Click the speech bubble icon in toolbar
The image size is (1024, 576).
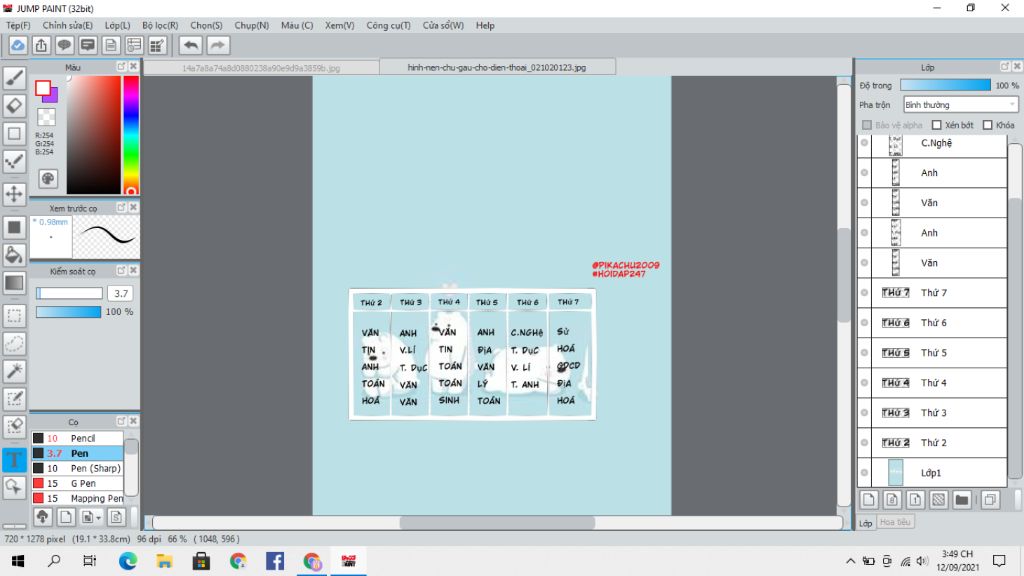64,45
